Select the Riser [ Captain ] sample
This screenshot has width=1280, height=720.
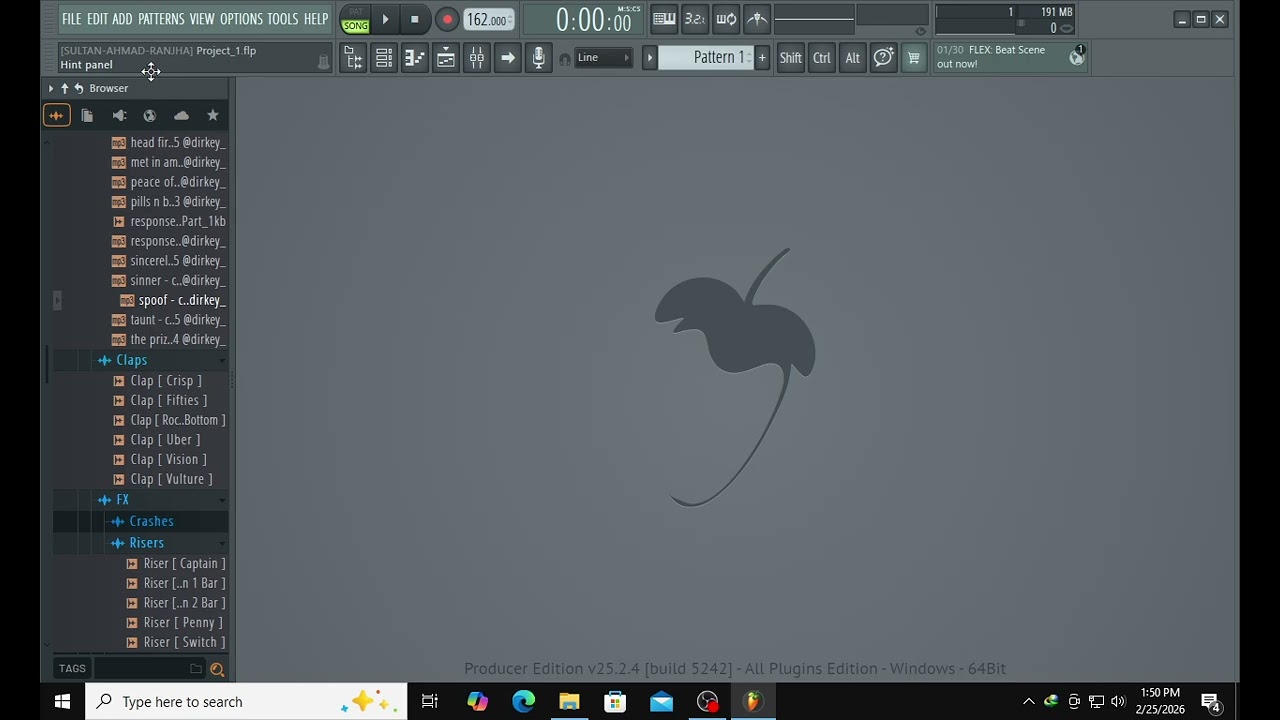pyautogui.click(x=184, y=564)
